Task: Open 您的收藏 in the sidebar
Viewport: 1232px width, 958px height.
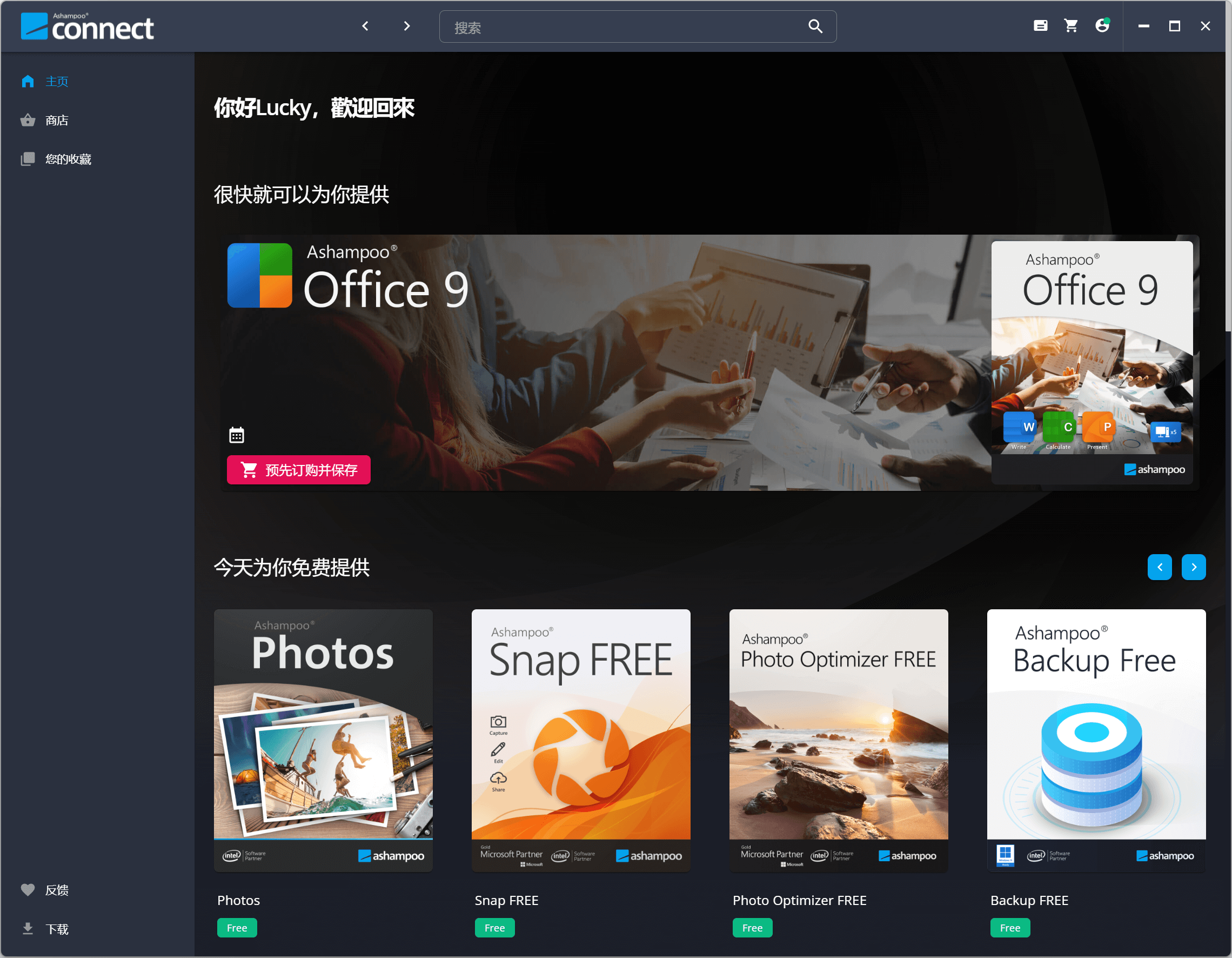Action: pyautogui.click(x=68, y=159)
